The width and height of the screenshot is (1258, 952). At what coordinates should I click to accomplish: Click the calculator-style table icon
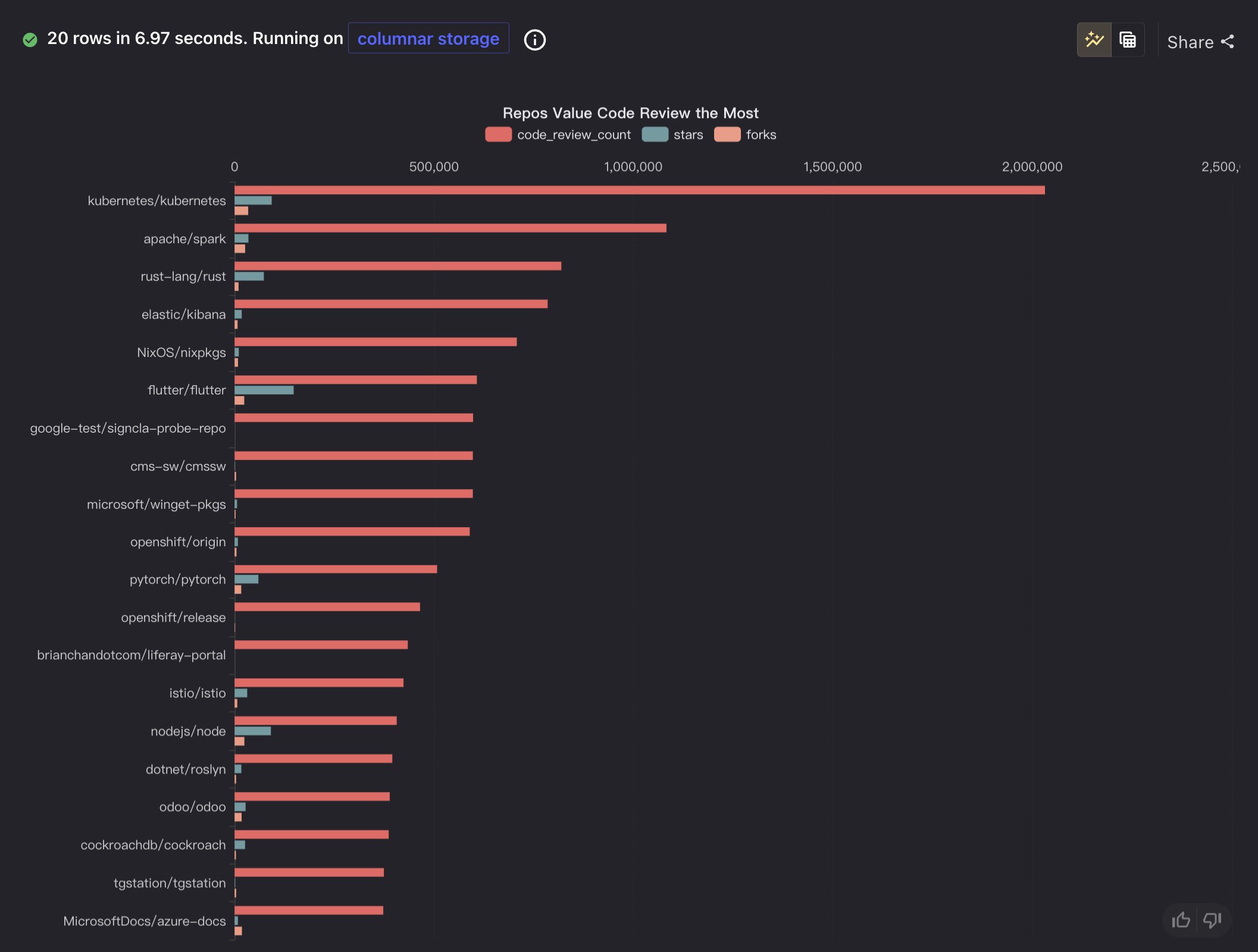pos(1128,40)
